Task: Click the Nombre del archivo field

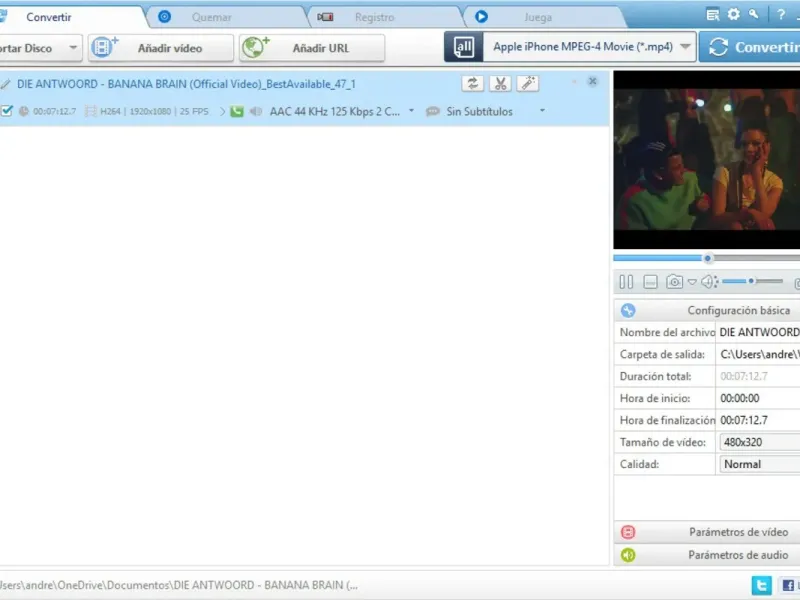Action: click(x=758, y=332)
